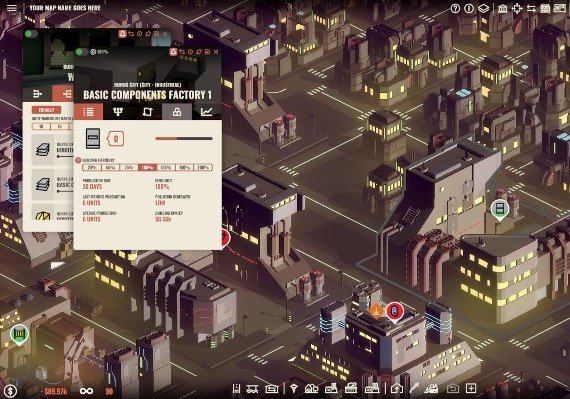Click the undo action icon in bottom toolbar
This screenshot has height=399, width=570.
pos(453,389)
